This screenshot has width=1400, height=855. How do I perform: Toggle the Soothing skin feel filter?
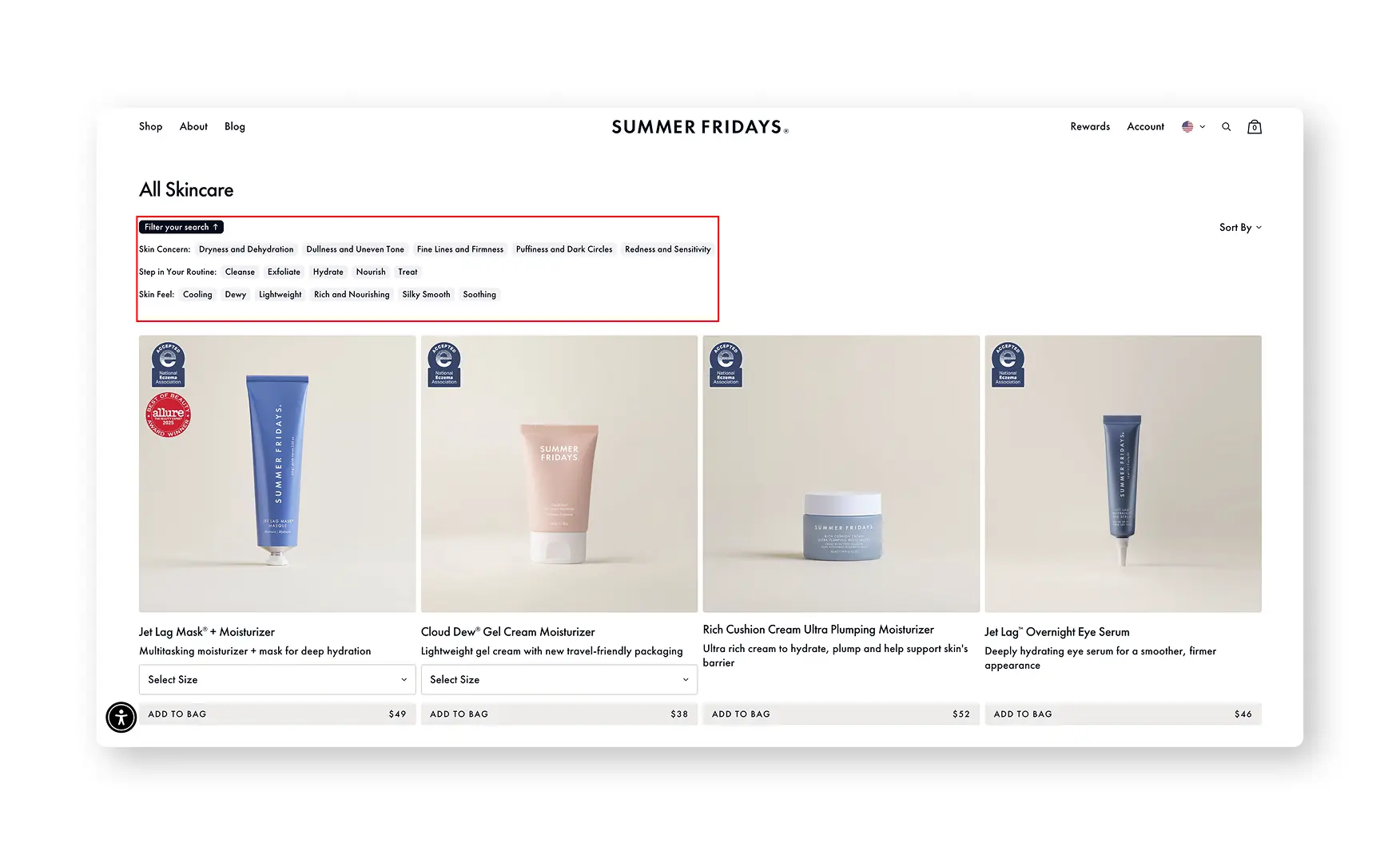pyautogui.click(x=479, y=294)
